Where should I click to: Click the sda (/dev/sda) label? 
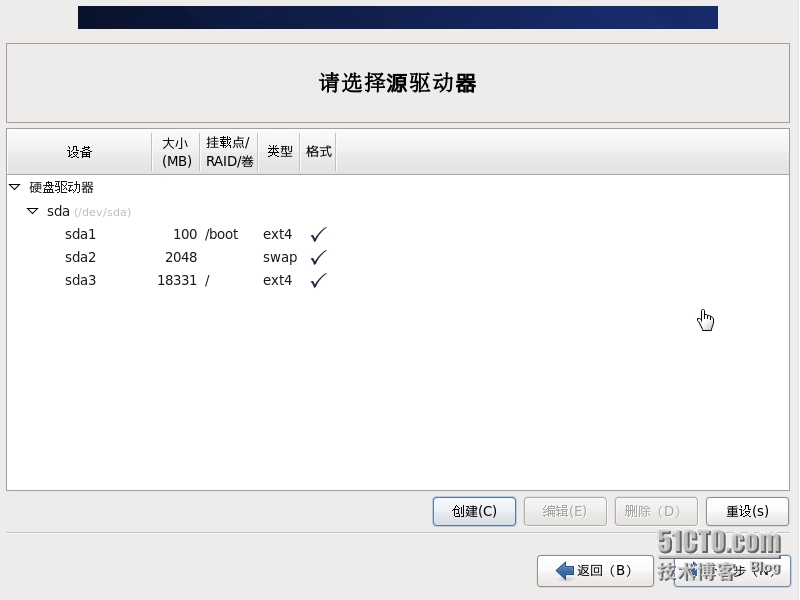click(89, 211)
